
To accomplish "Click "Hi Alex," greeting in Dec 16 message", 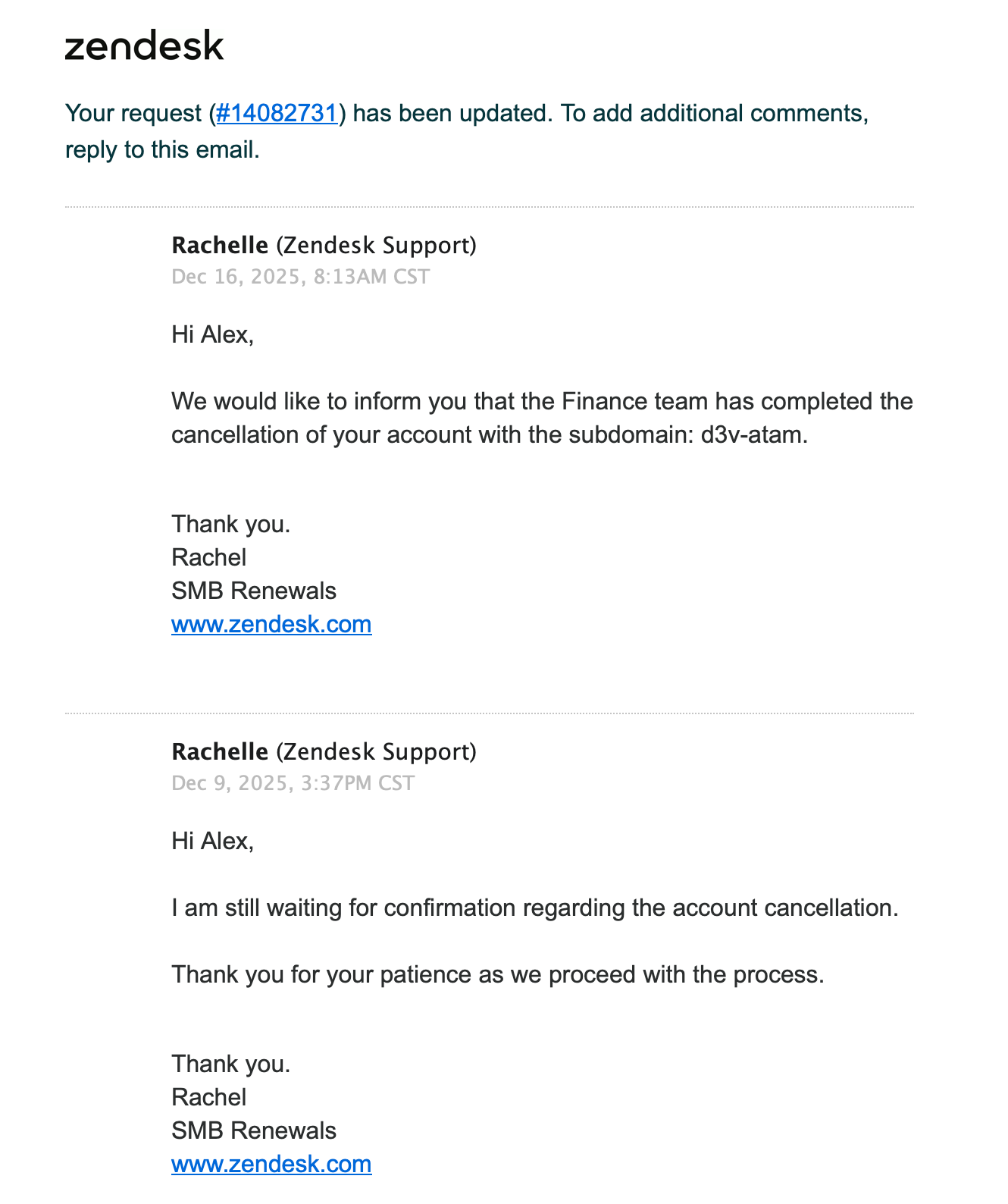I will click(212, 334).
